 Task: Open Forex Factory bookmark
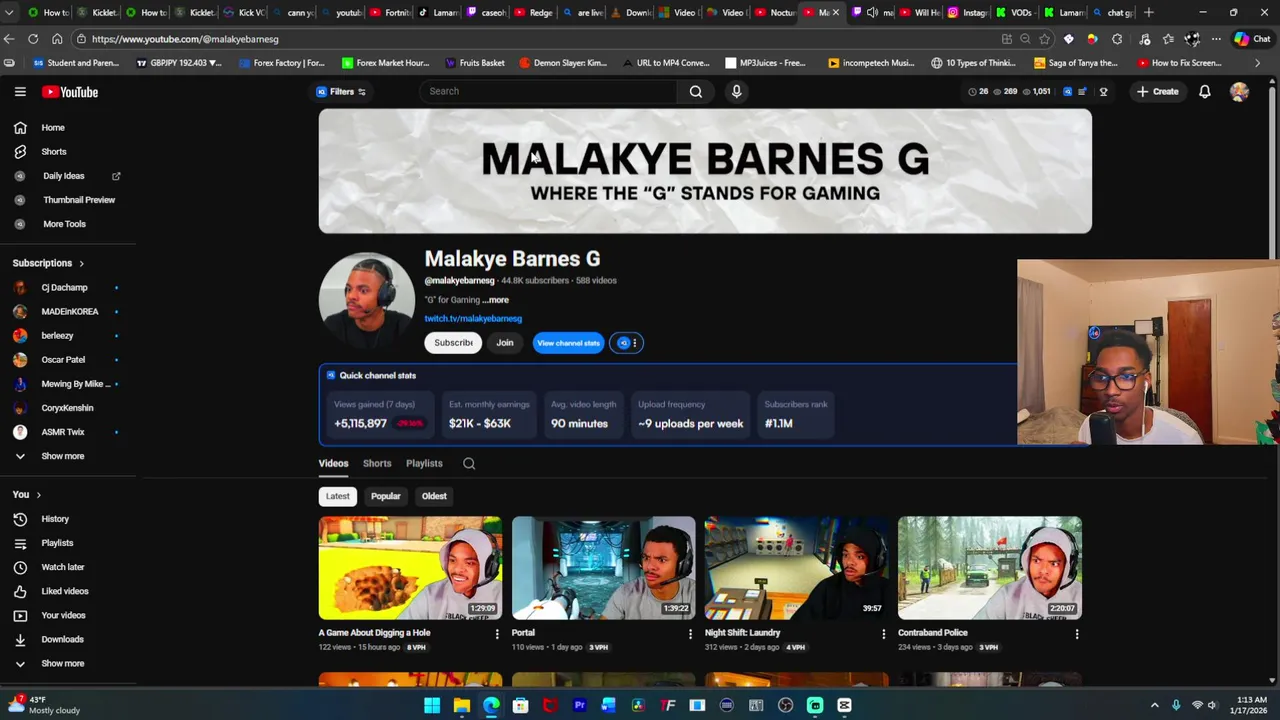pos(281,63)
